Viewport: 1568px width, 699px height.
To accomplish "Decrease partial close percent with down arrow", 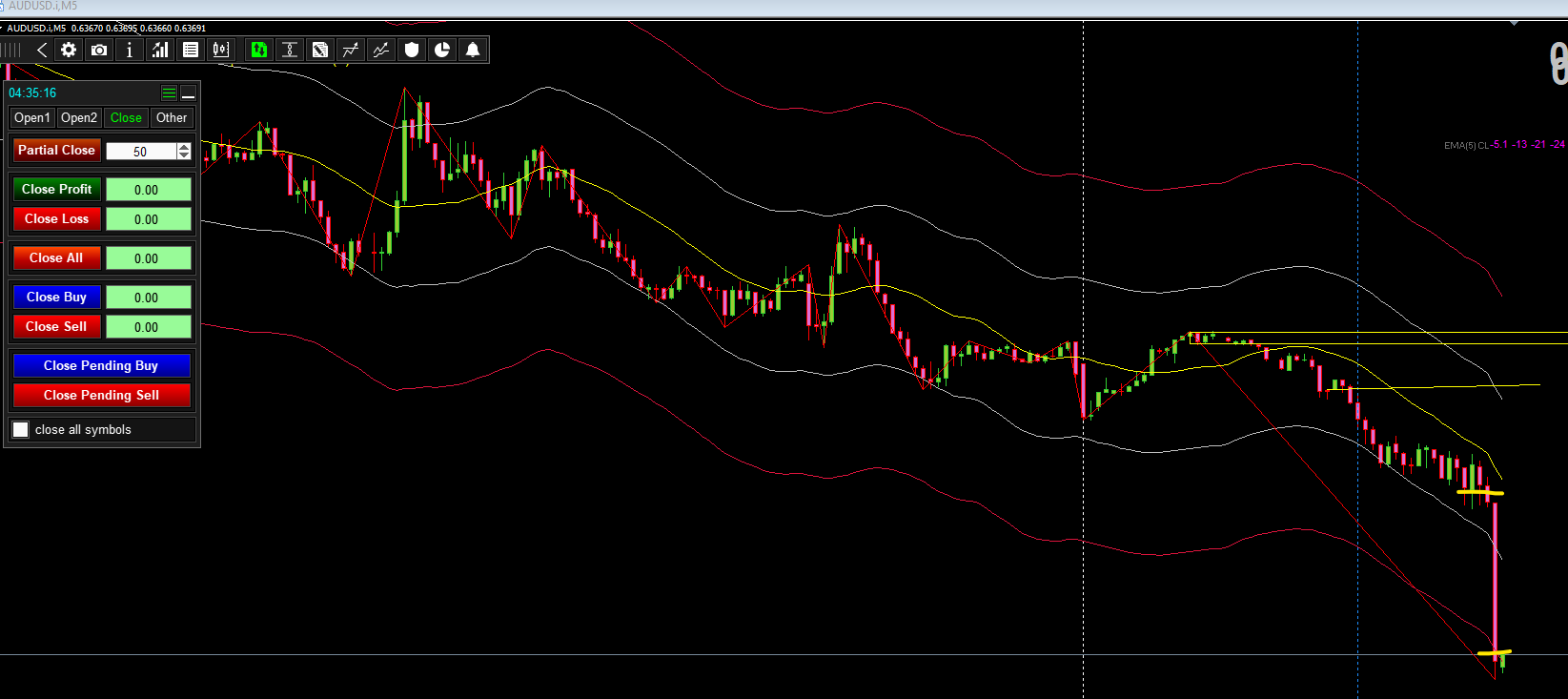I will 184,154.
